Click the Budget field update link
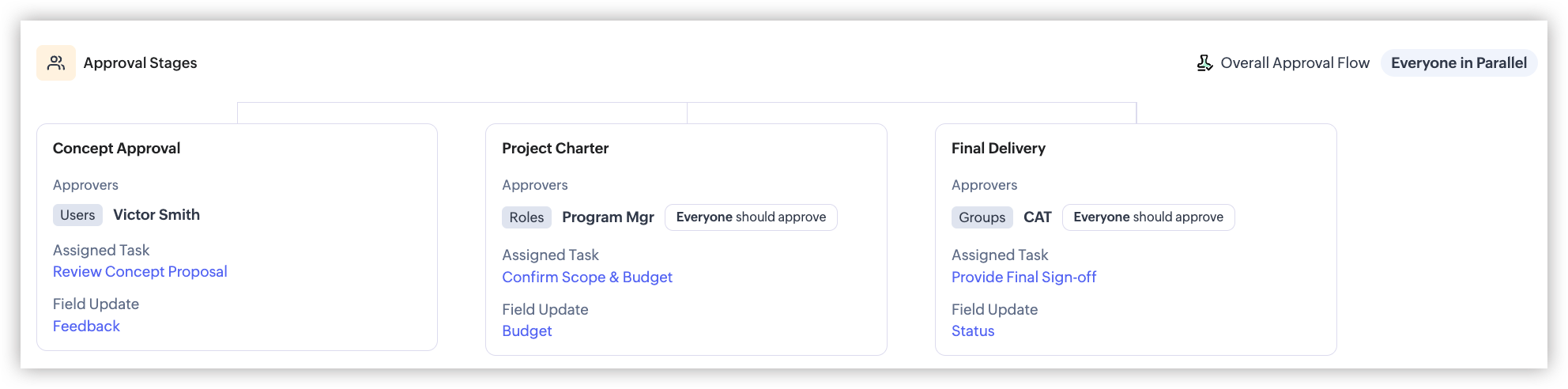1568x389 pixels. point(527,330)
